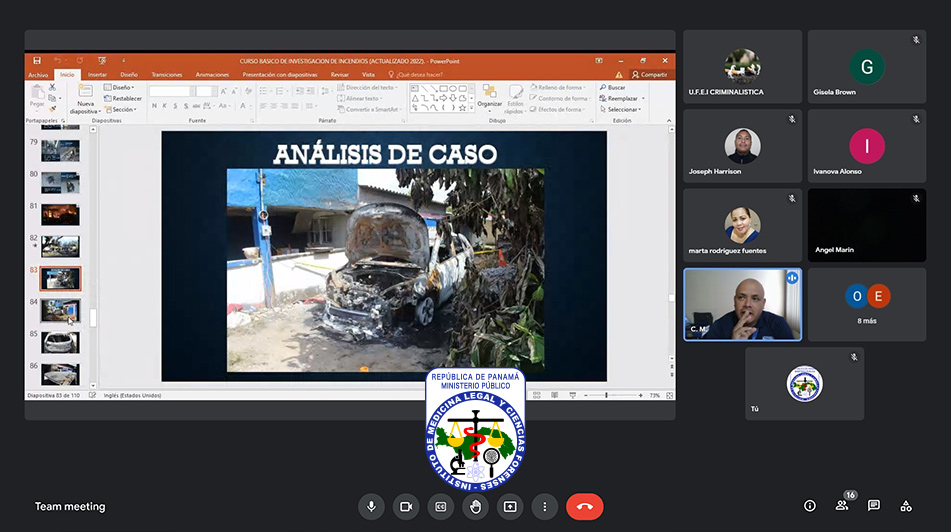Screen dimensions: 951x532
Task: Click the Compartir button
Action: coord(650,75)
